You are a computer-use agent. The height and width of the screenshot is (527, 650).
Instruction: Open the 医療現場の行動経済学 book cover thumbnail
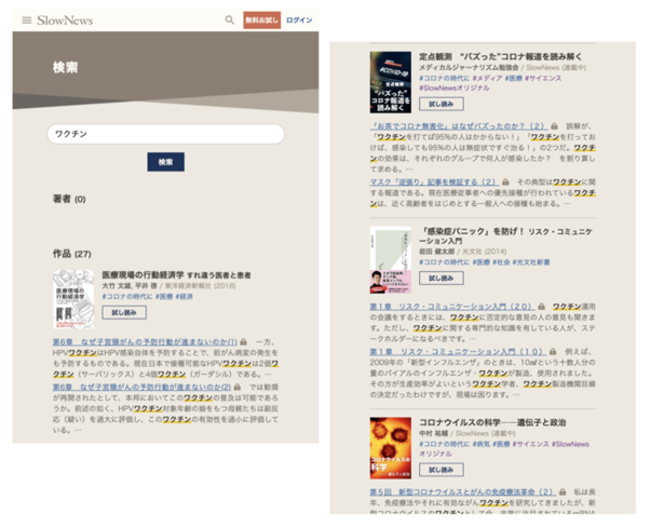[73, 295]
